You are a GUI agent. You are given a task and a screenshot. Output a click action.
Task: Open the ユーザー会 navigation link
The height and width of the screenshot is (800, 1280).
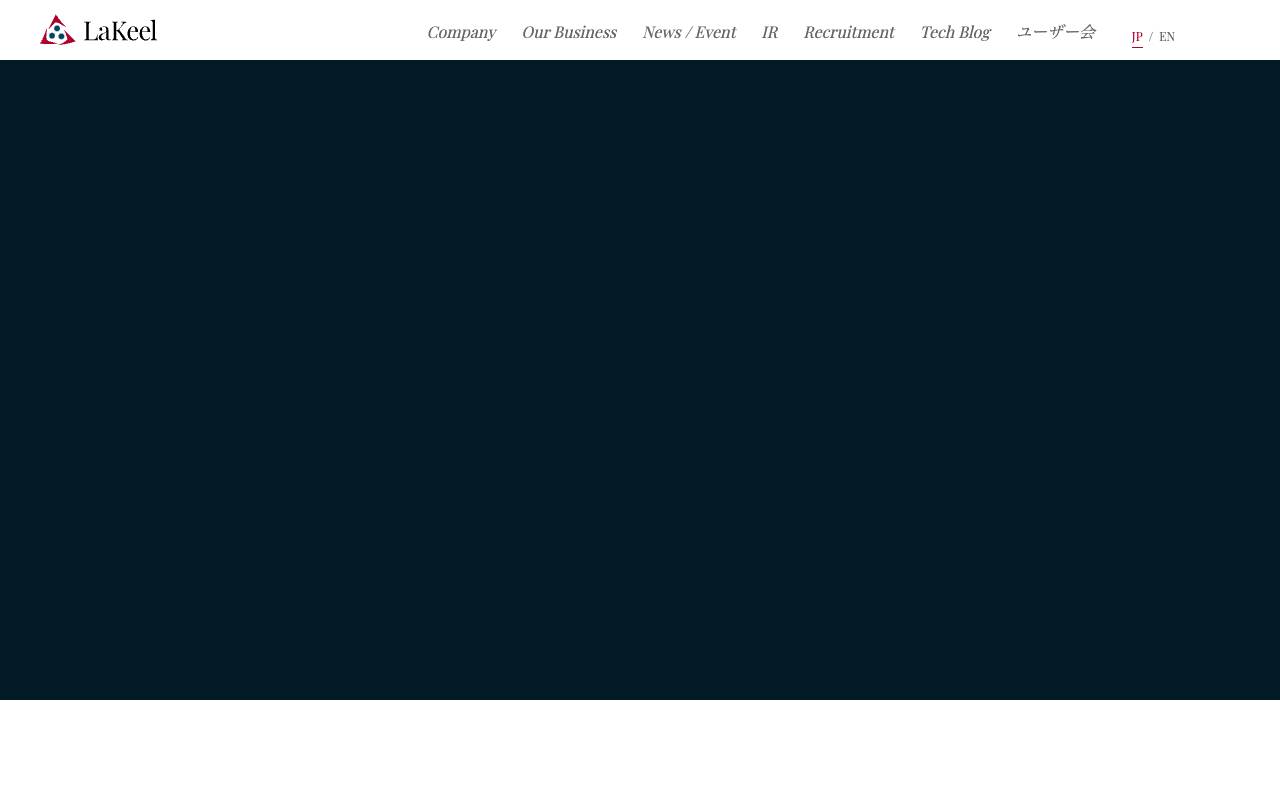[1056, 32]
